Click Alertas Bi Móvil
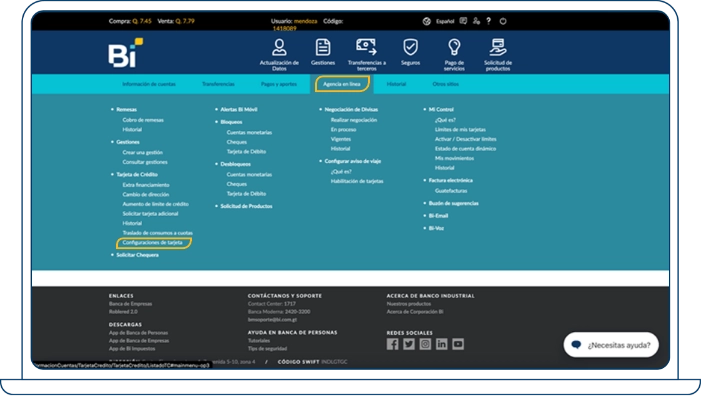This screenshot has width=701, height=396. (239, 110)
